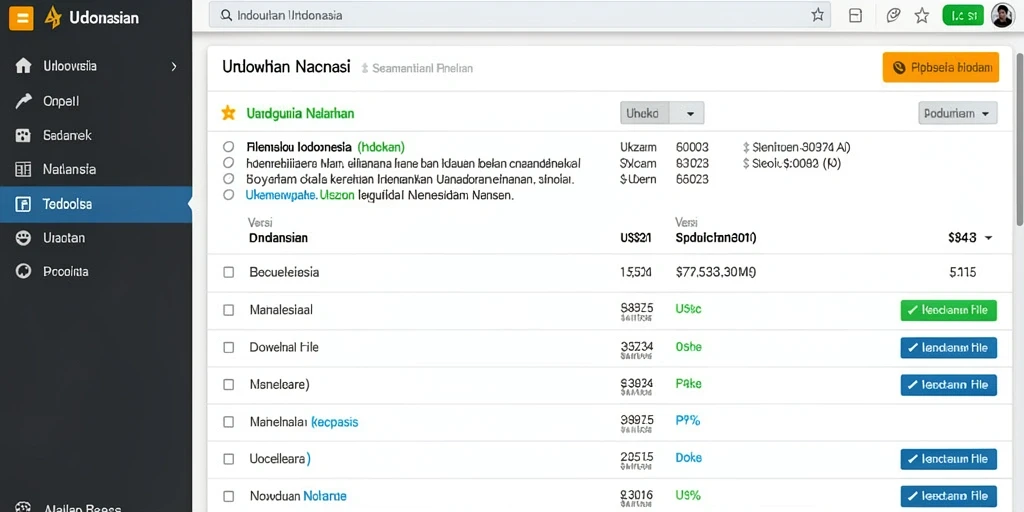Viewport: 1024px width, 512px height.
Task: Open the Pcooiita sidebar item
Action: coord(96,271)
